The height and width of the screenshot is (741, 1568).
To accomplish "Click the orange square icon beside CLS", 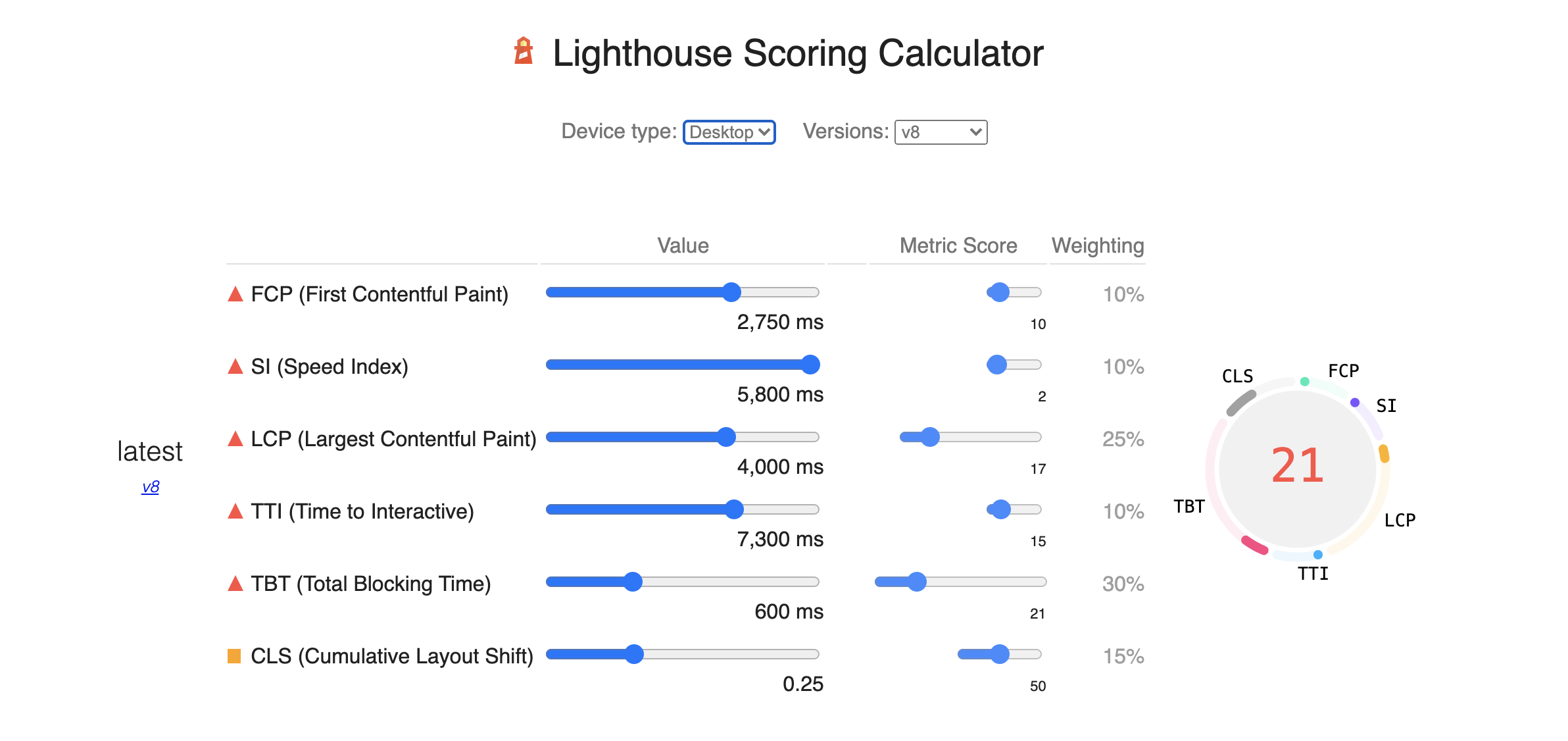I will [x=235, y=655].
